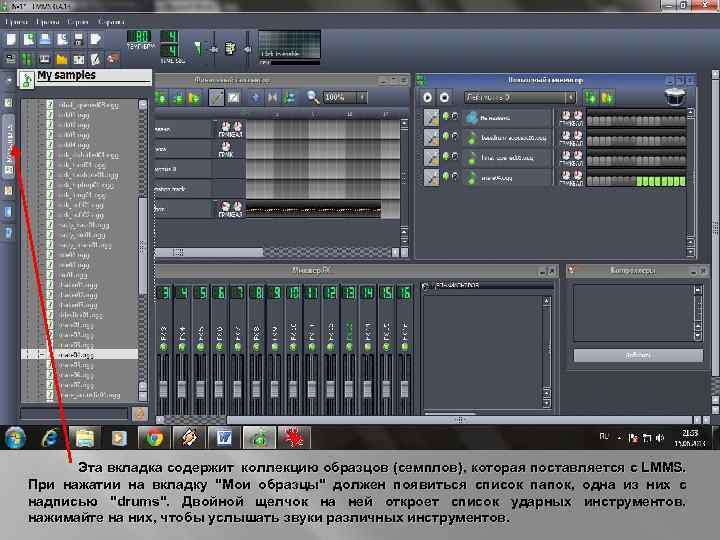The height and width of the screenshot is (540, 720).
Task: Click the time signature numerator display
Action: click(x=169, y=37)
